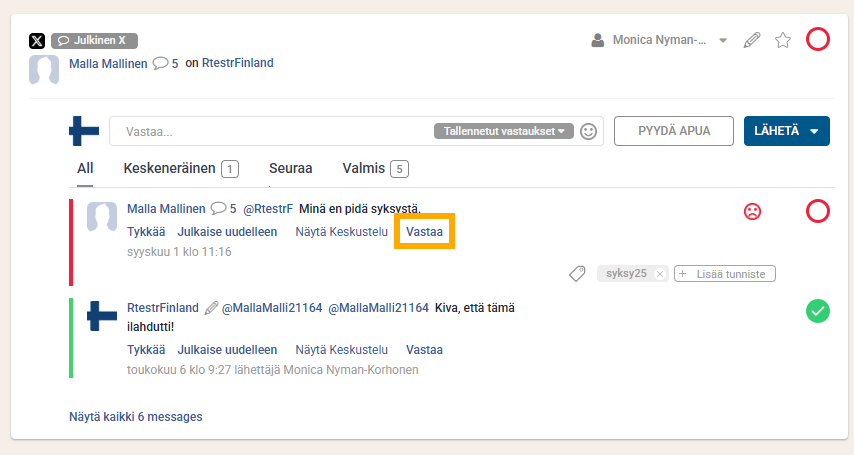Open Näytä kaikki 6 messages link
This screenshot has height=455, width=854.
pos(135,416)
